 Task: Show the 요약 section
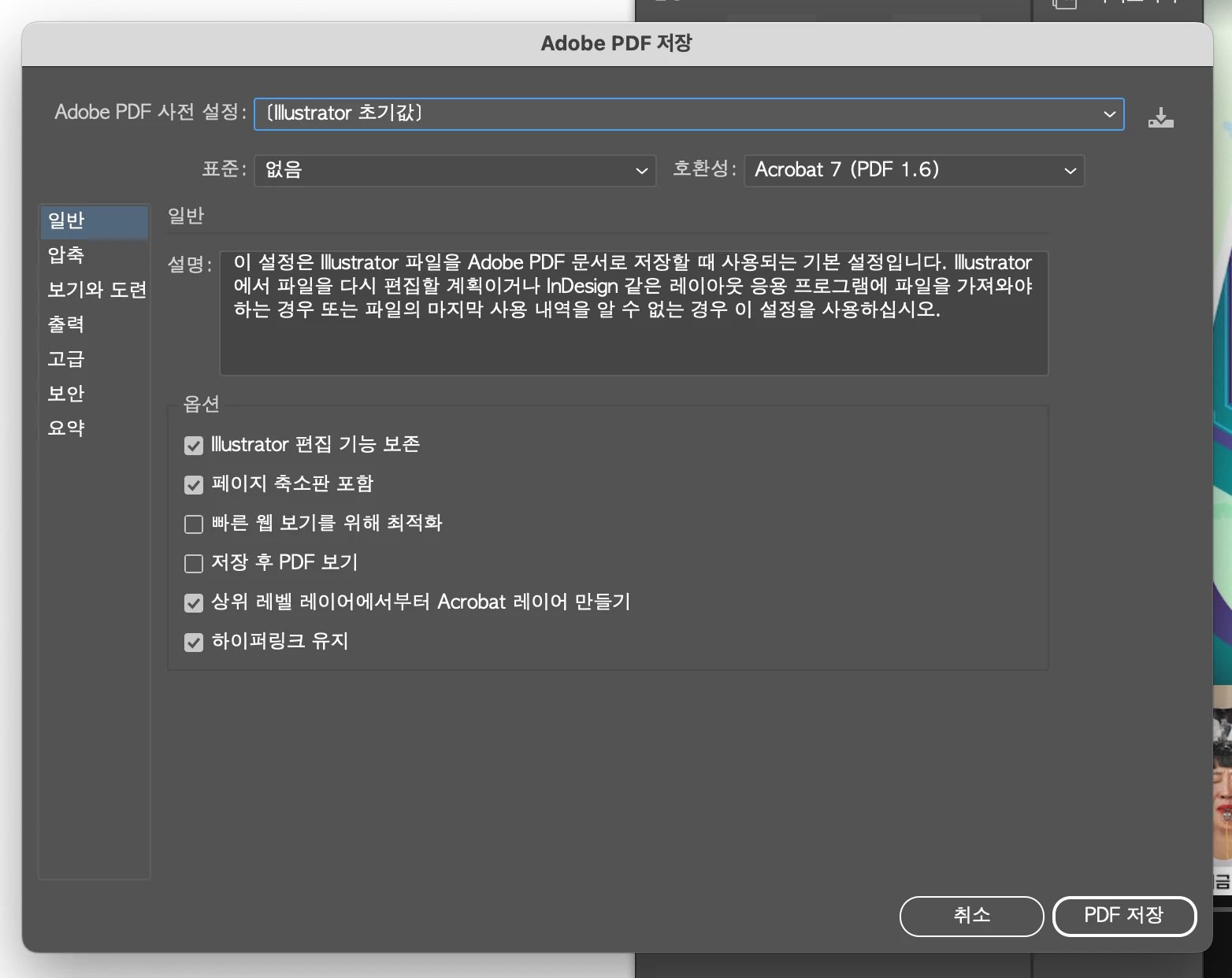pos(95,428)
